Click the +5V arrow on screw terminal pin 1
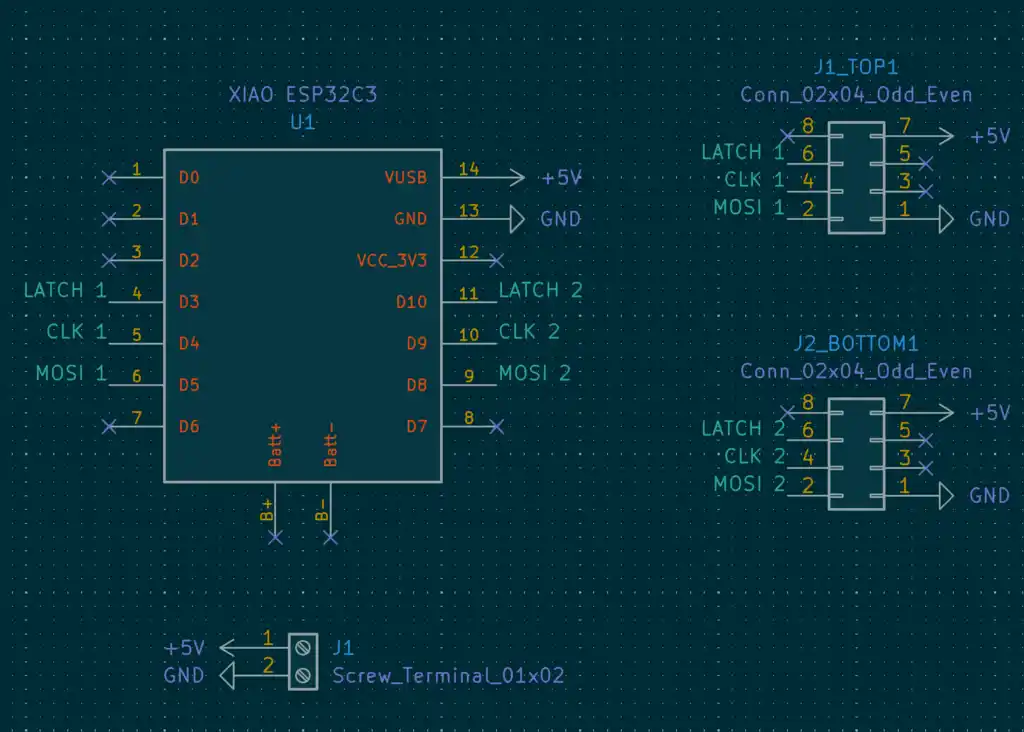This screenshot has width=1024, height=732. (x=228, y=648)
